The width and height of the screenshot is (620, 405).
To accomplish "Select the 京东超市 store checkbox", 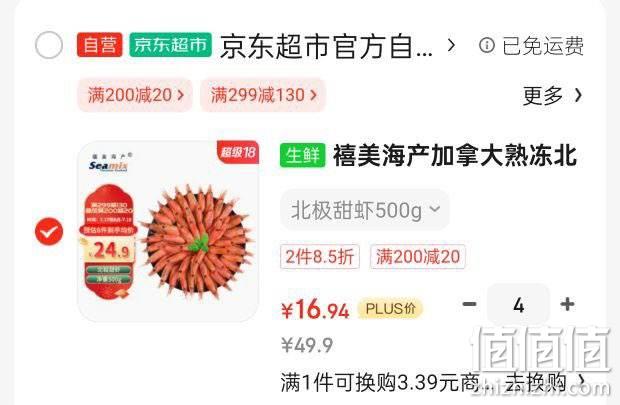I will [x=49, y=45].
